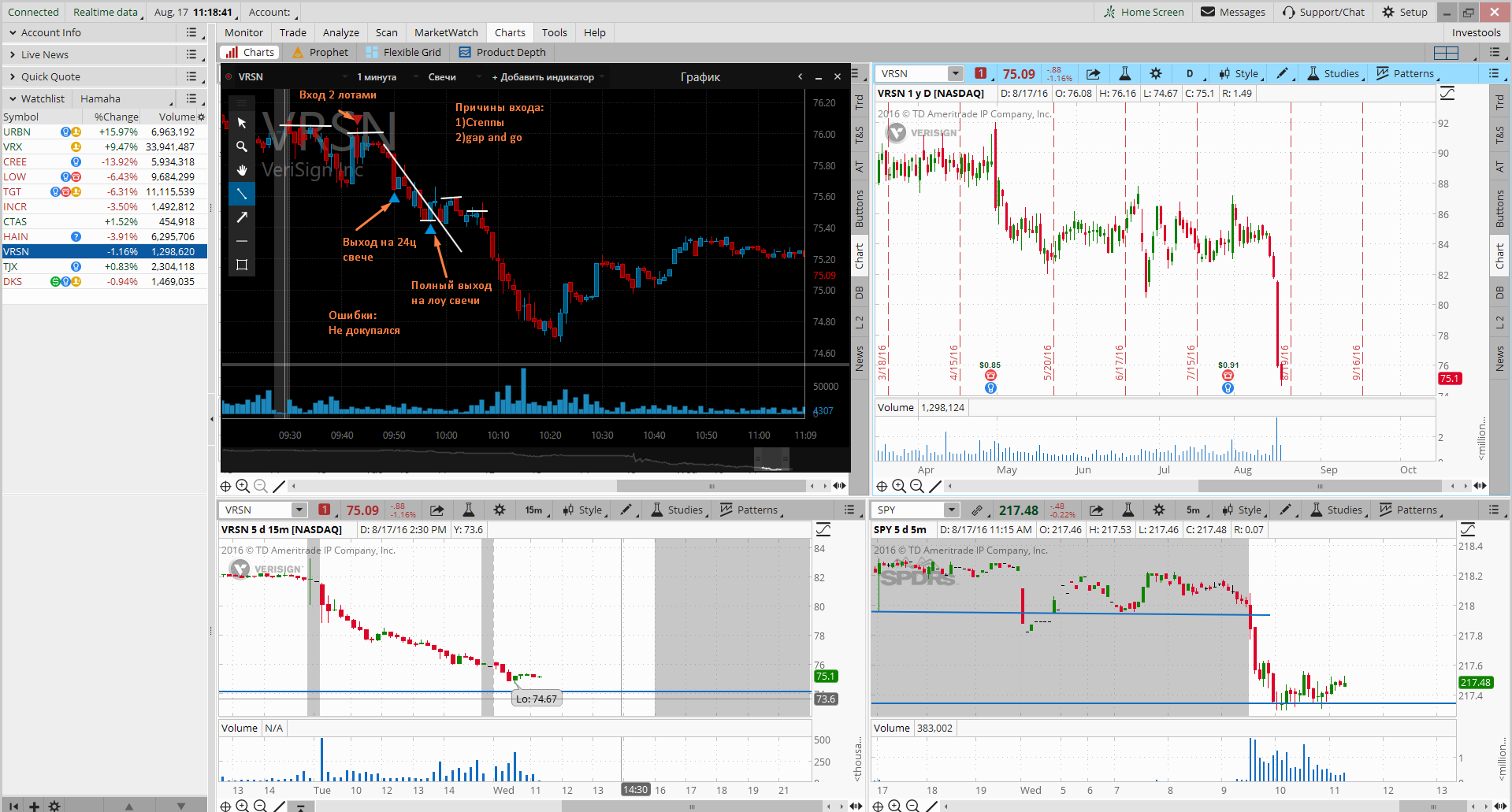Screen dimensions: 1512x812
Task: Select the horizontal line tool in overlay chart
Action: point(242,241)
